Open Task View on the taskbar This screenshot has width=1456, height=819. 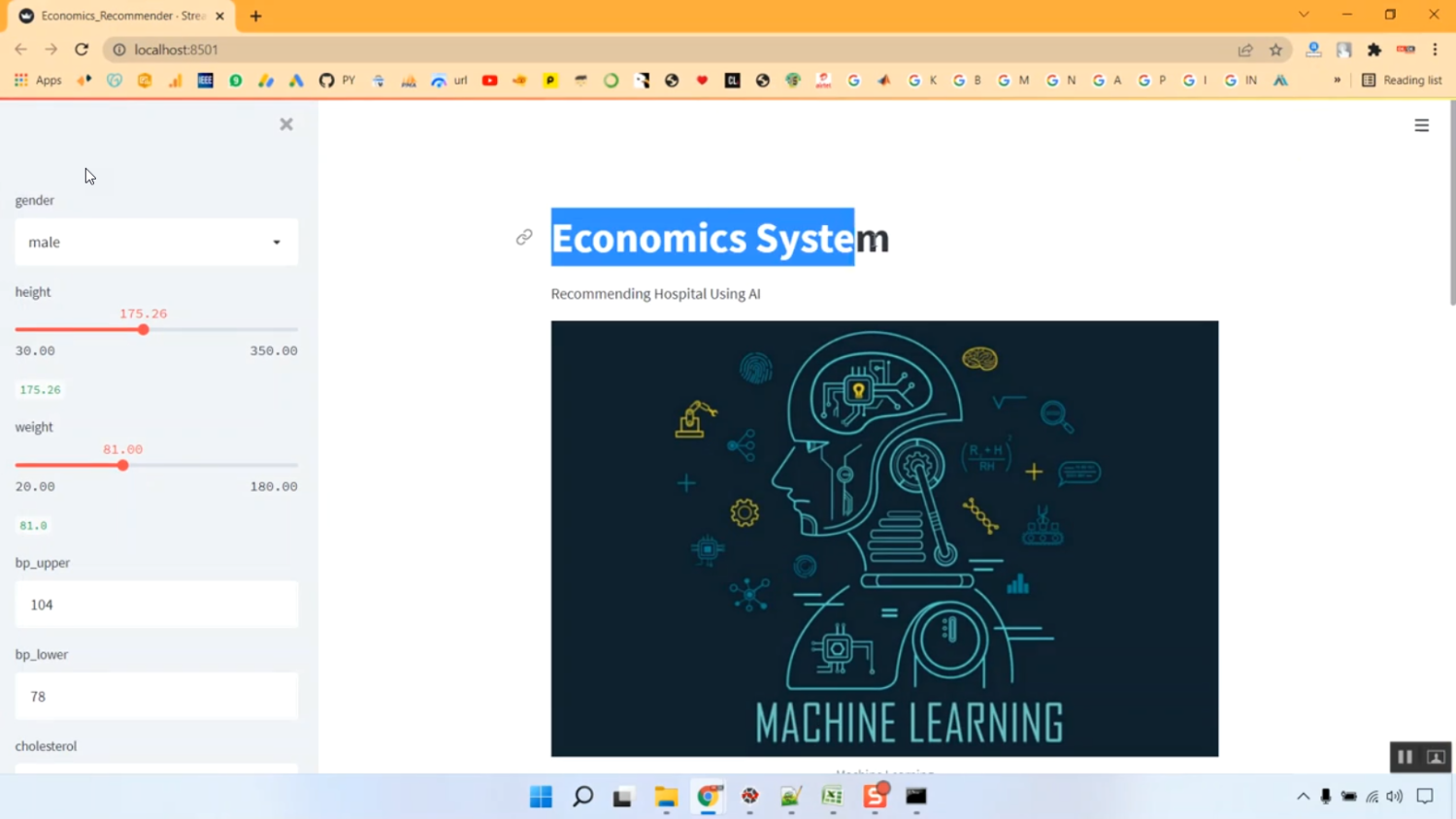click(622, 797)
